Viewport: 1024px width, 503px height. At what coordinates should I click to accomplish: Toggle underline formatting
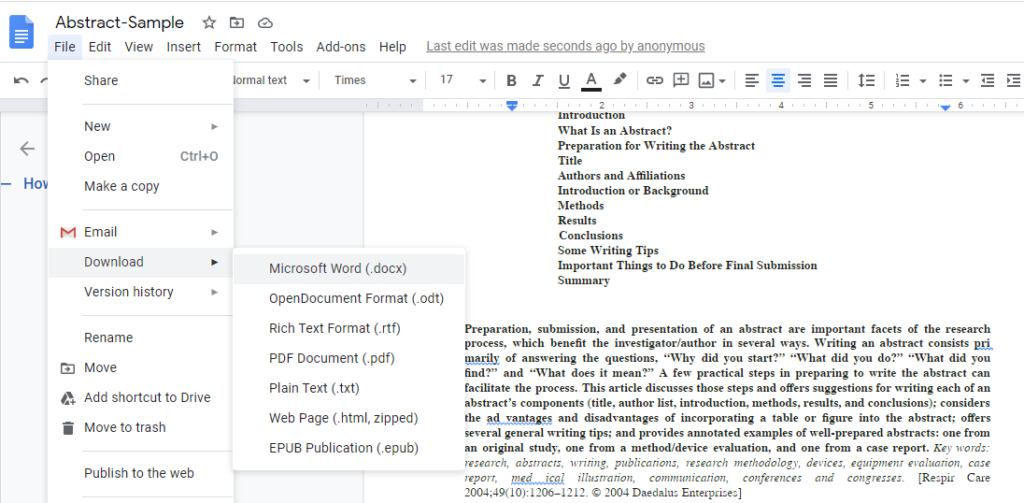[x=564, y=81]
